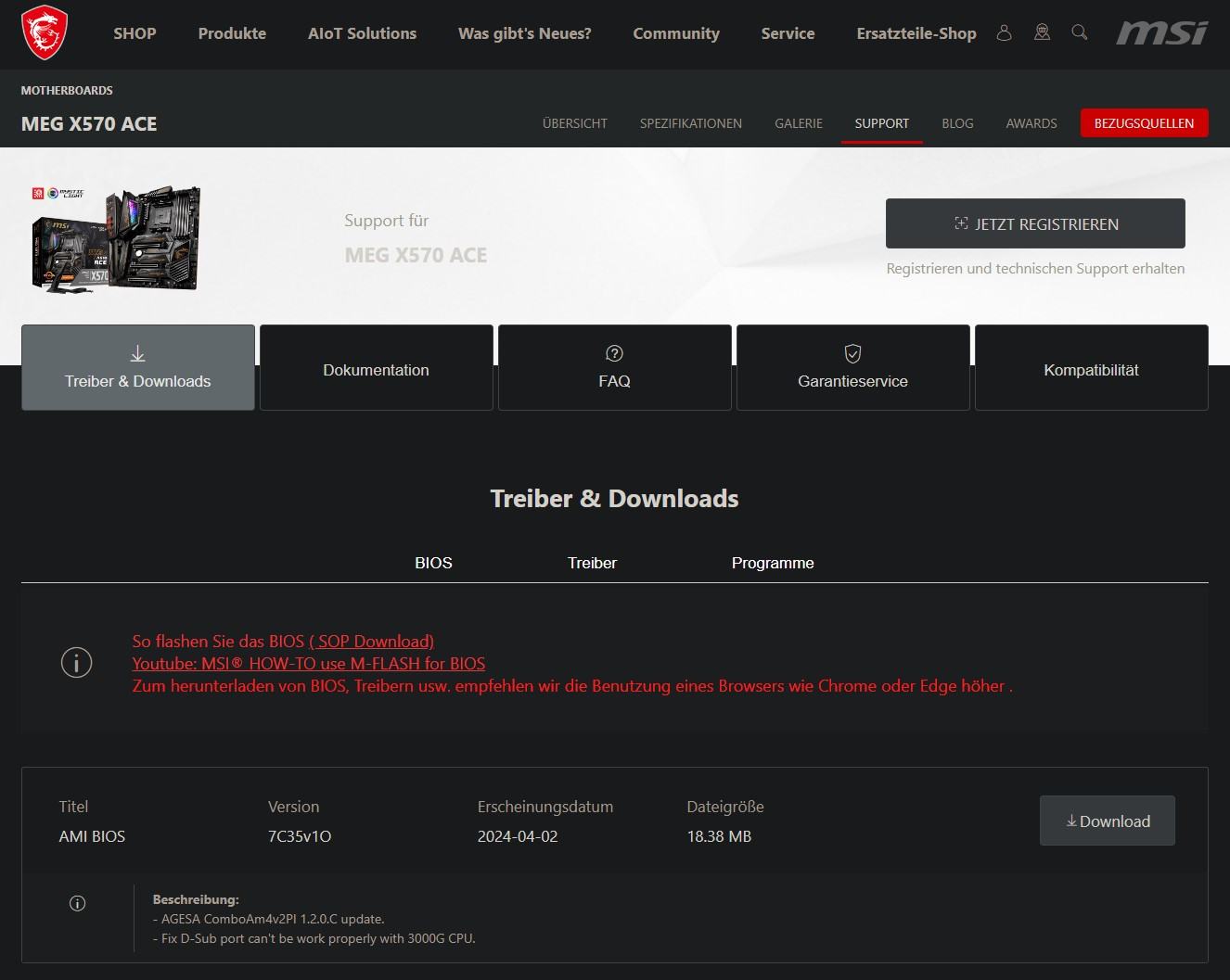Open the Produkte menu

tap(232, 33)
